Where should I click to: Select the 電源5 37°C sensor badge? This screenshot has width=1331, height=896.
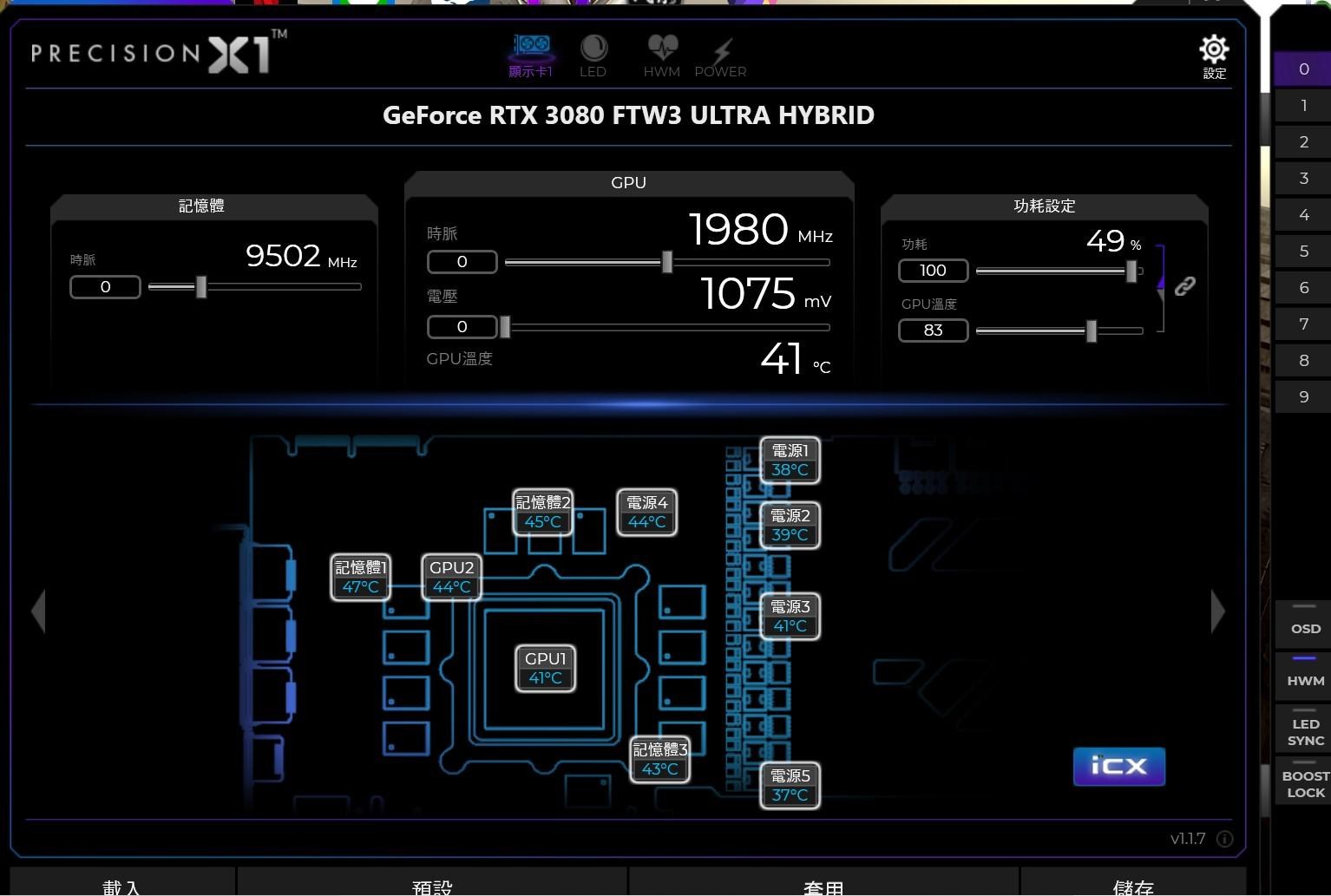click(790, 785)
